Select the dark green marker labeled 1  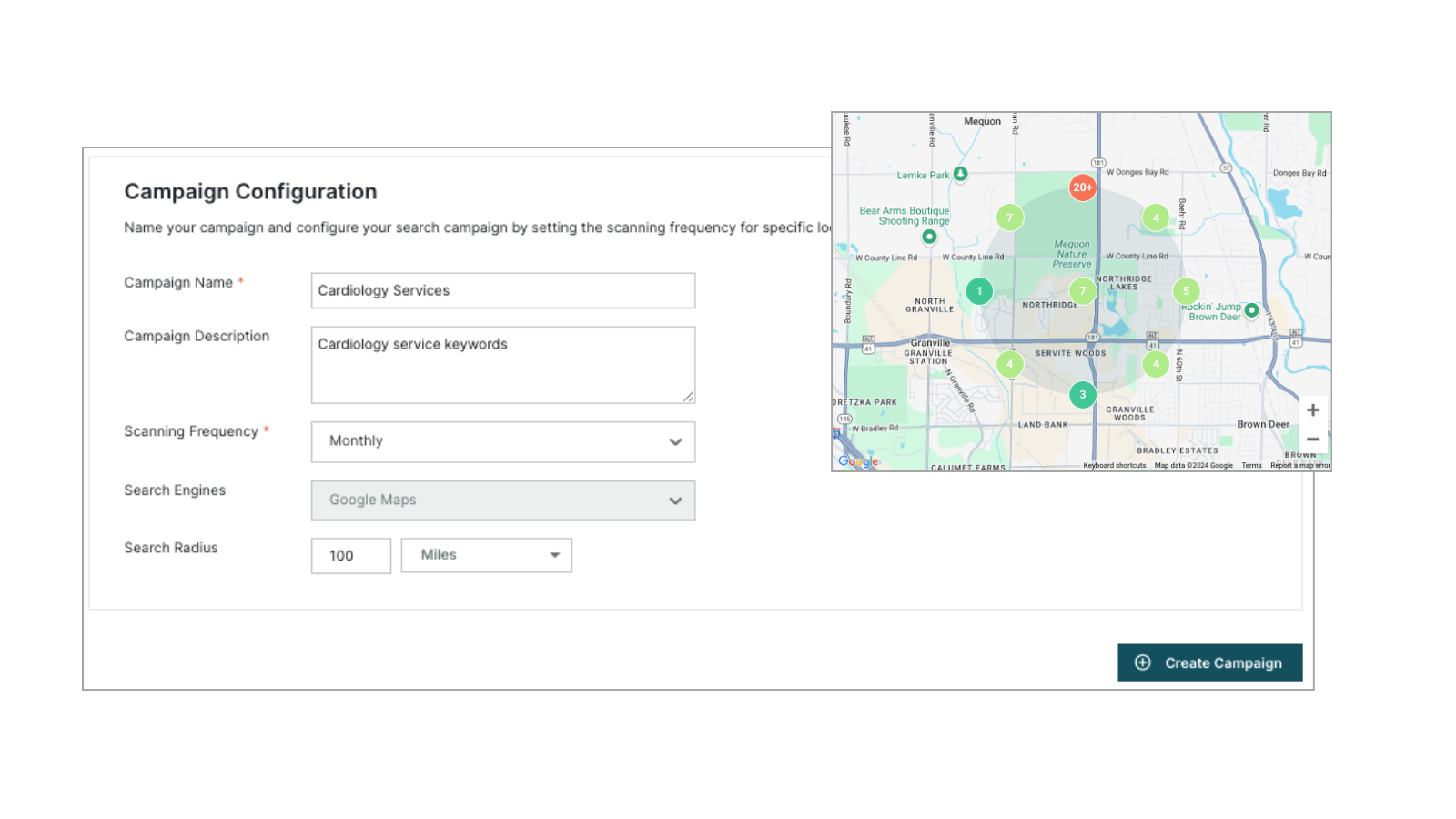click(979, 291)
